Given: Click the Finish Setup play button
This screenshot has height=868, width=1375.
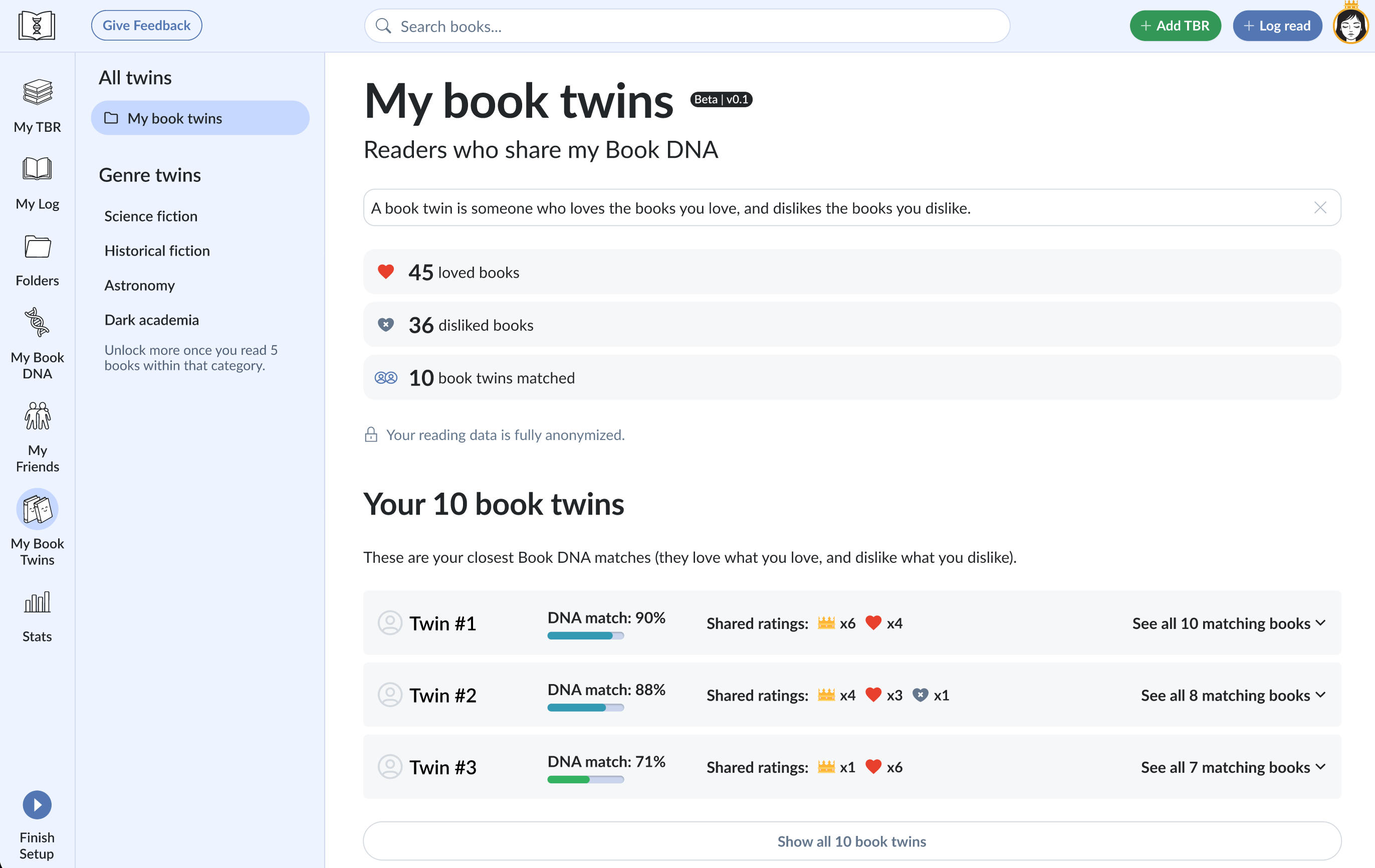Looking at the screenshot, I should pyautogui.click(x=37, y=805).
